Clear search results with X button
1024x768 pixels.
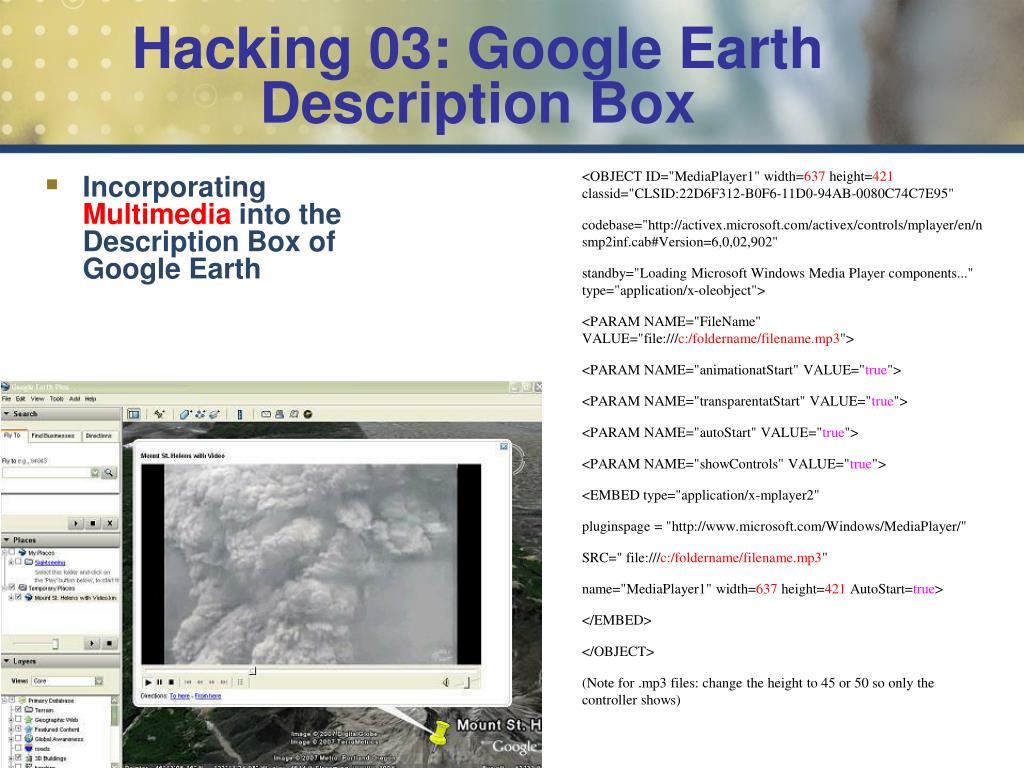tap(110, 523)
